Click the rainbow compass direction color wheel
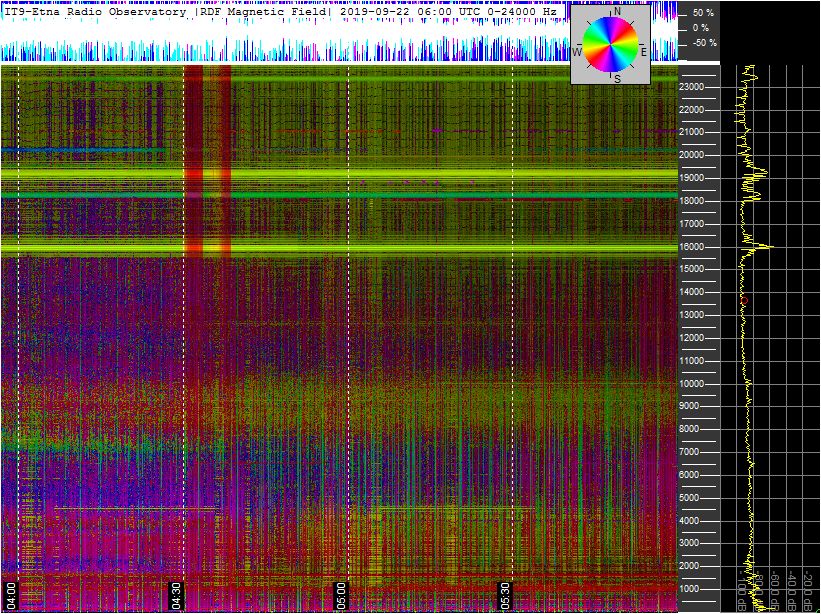The height and width of the screenshot is (614, 821). click(x=610, y=44)
